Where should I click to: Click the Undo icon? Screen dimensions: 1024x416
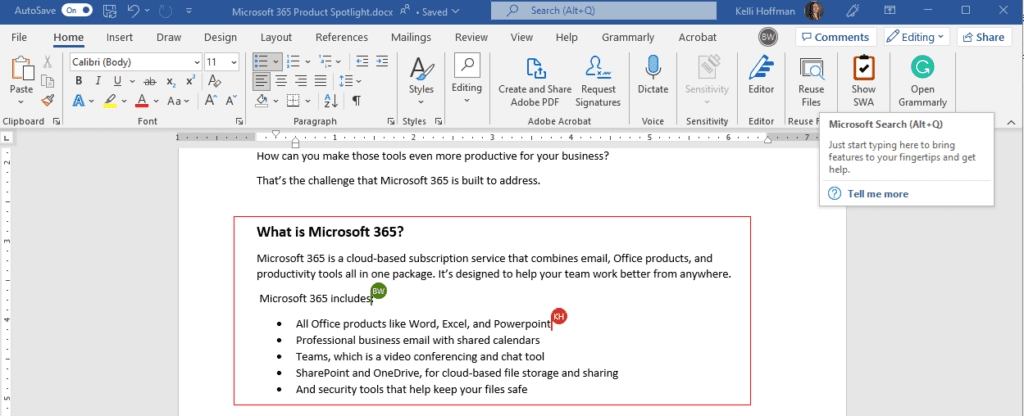pyautogui.click(x=133, y=10)
